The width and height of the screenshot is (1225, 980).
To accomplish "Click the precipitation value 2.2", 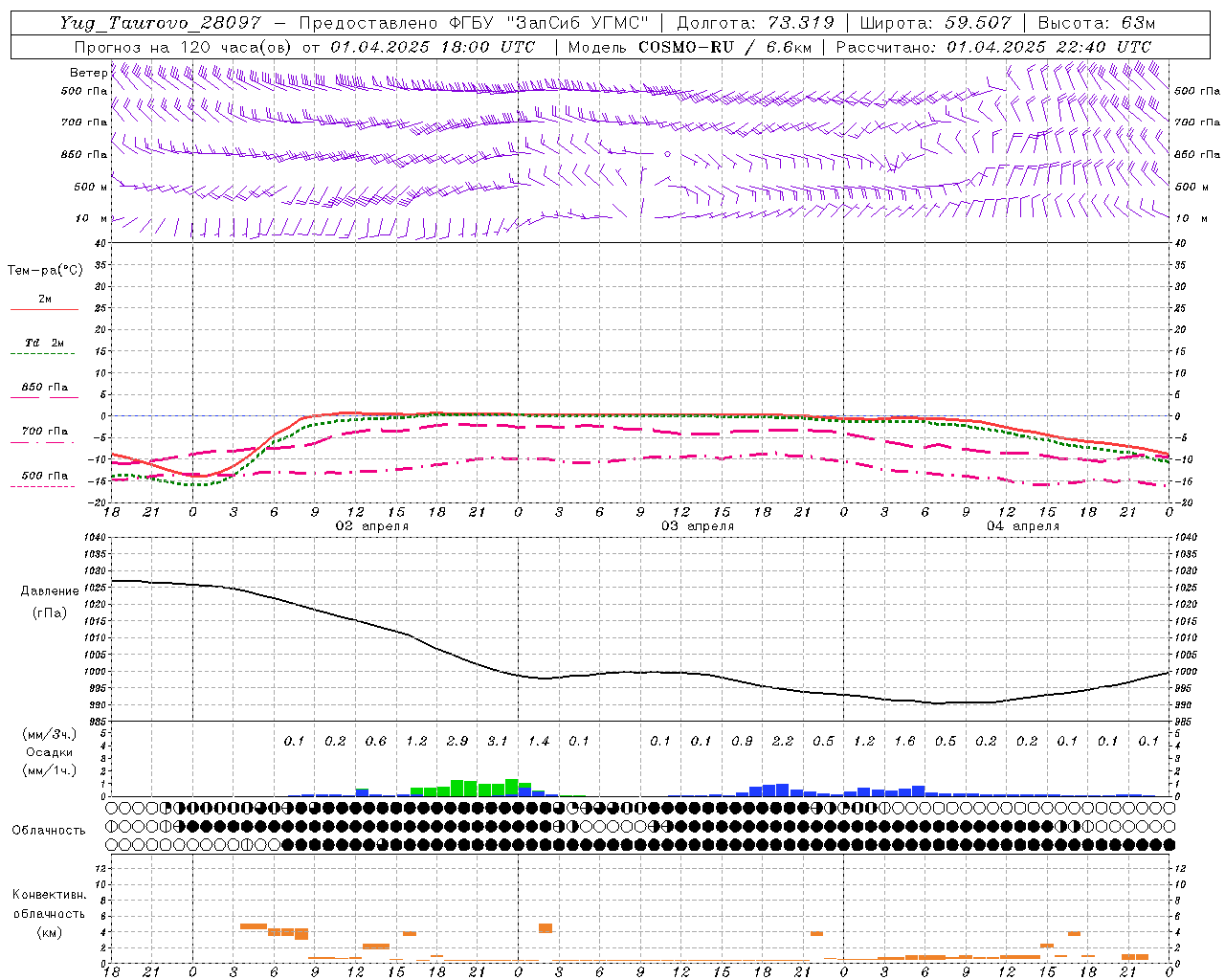I will pos(783,742).
